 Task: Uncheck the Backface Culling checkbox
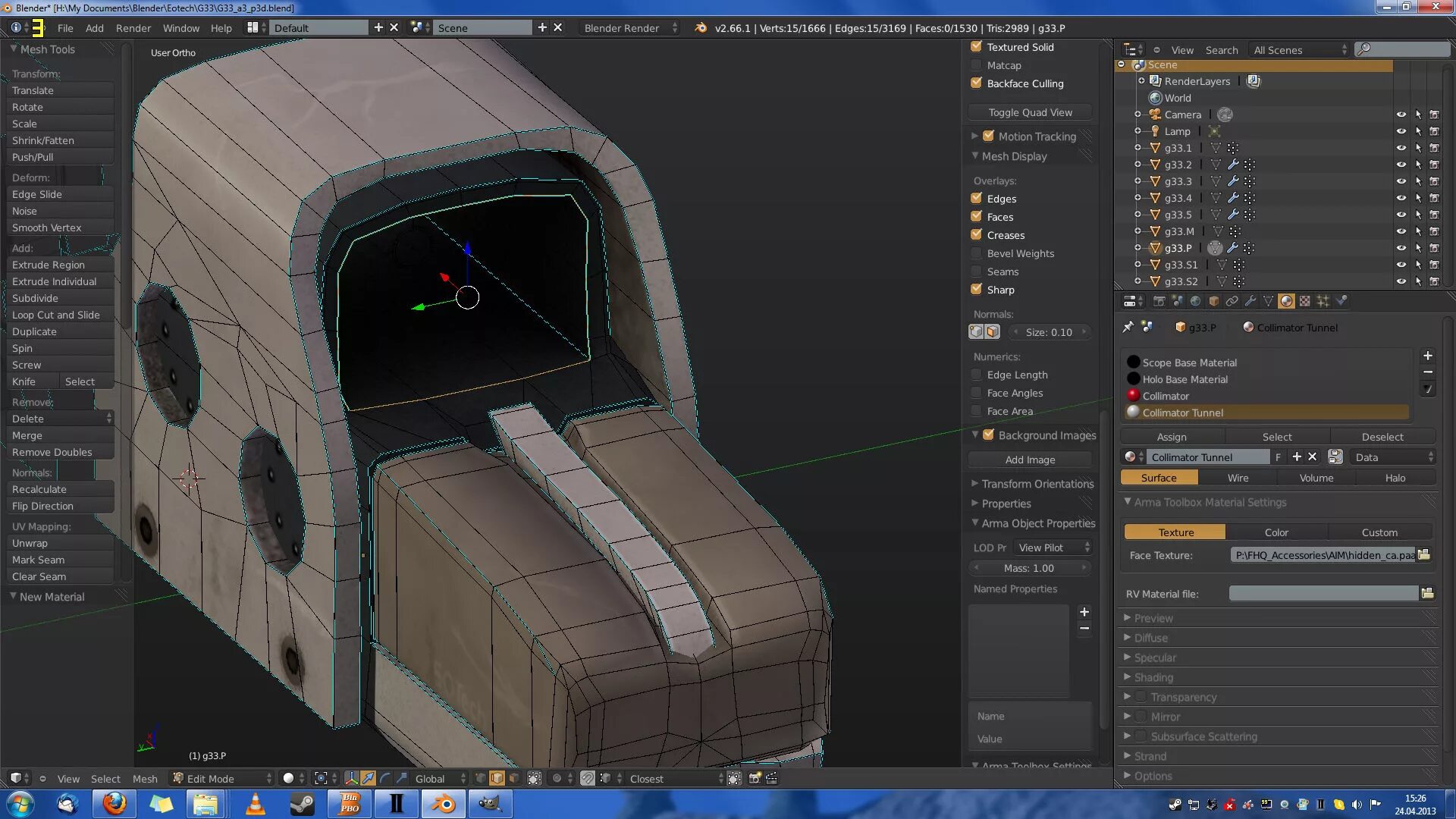click(x=977, y=83)
